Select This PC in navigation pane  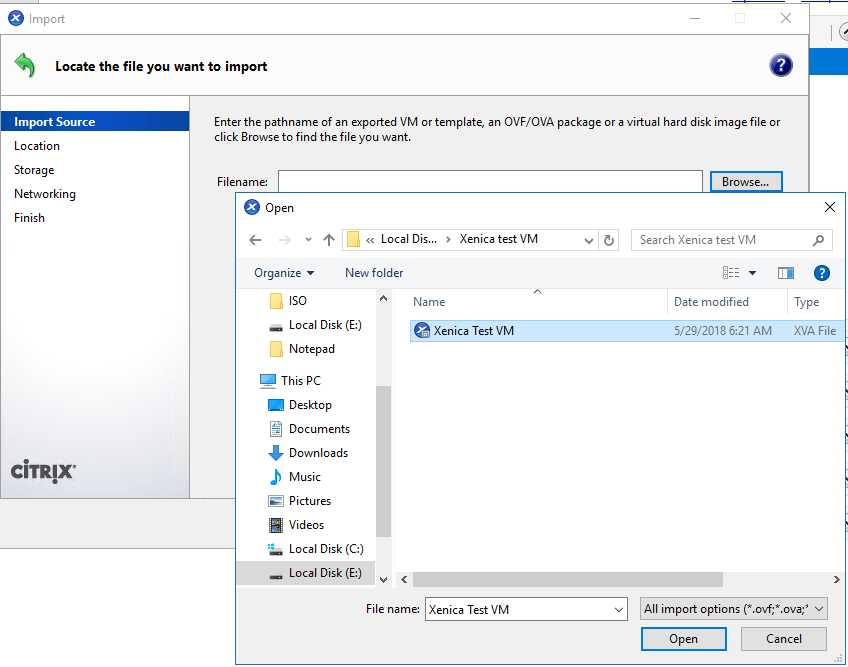point(301,381)
